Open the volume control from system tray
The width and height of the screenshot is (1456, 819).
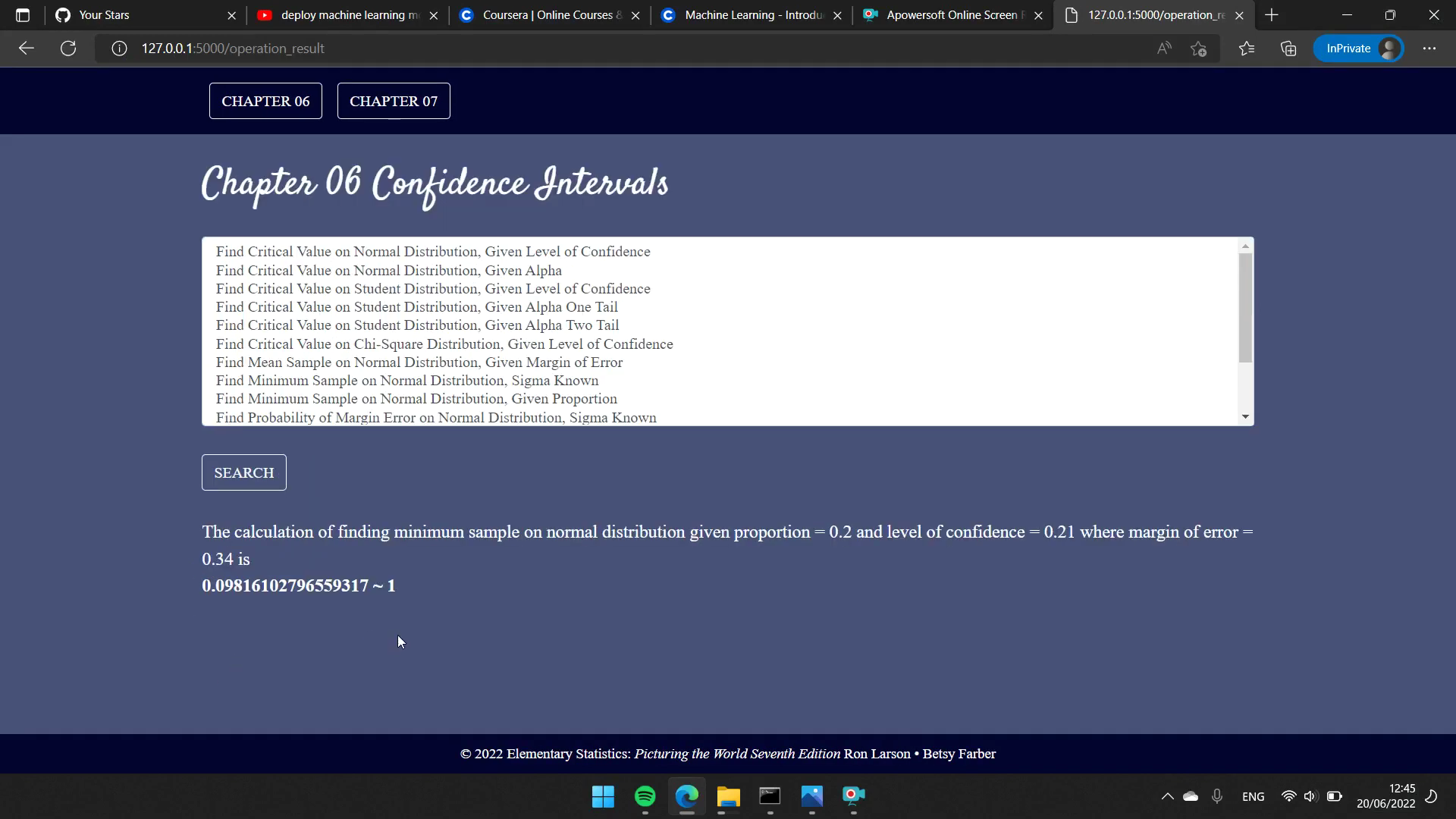pos(1312,796)
